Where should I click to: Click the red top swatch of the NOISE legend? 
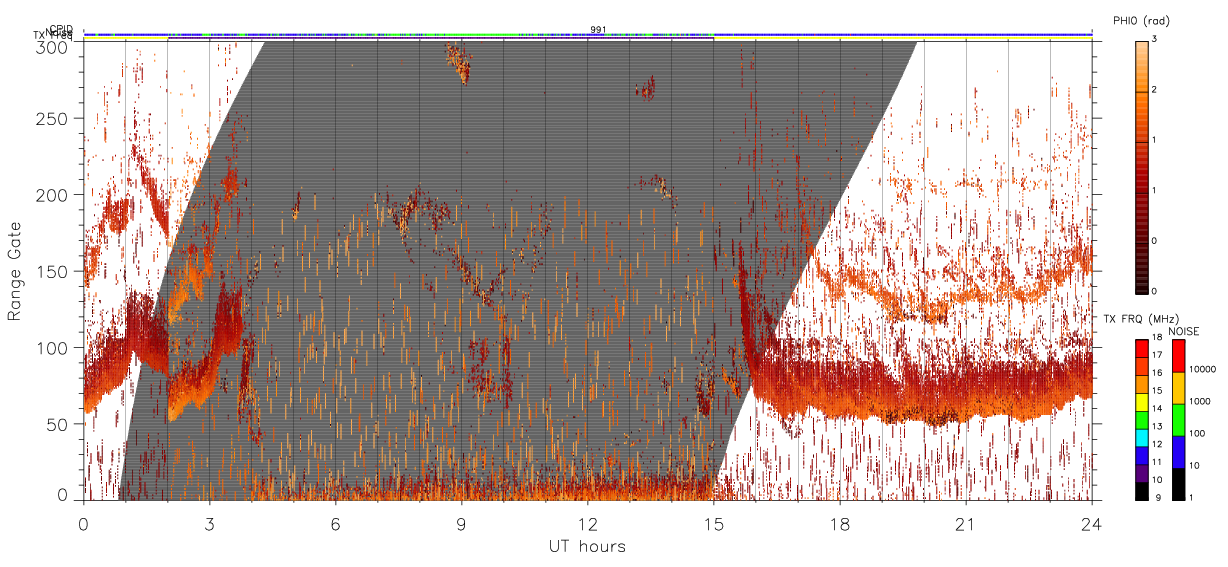(1178, 356)
